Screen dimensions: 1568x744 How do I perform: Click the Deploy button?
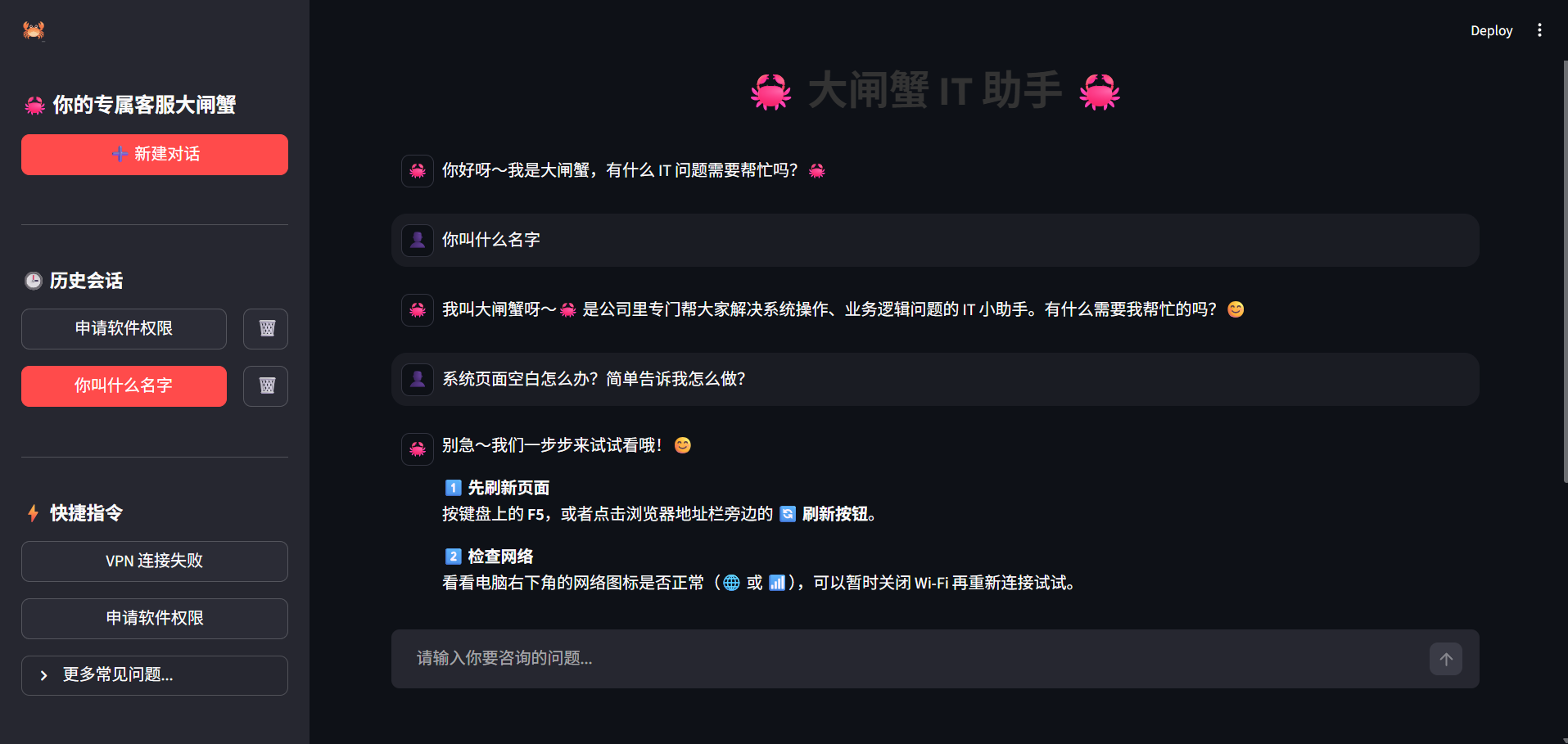(x=1491, y=30)
